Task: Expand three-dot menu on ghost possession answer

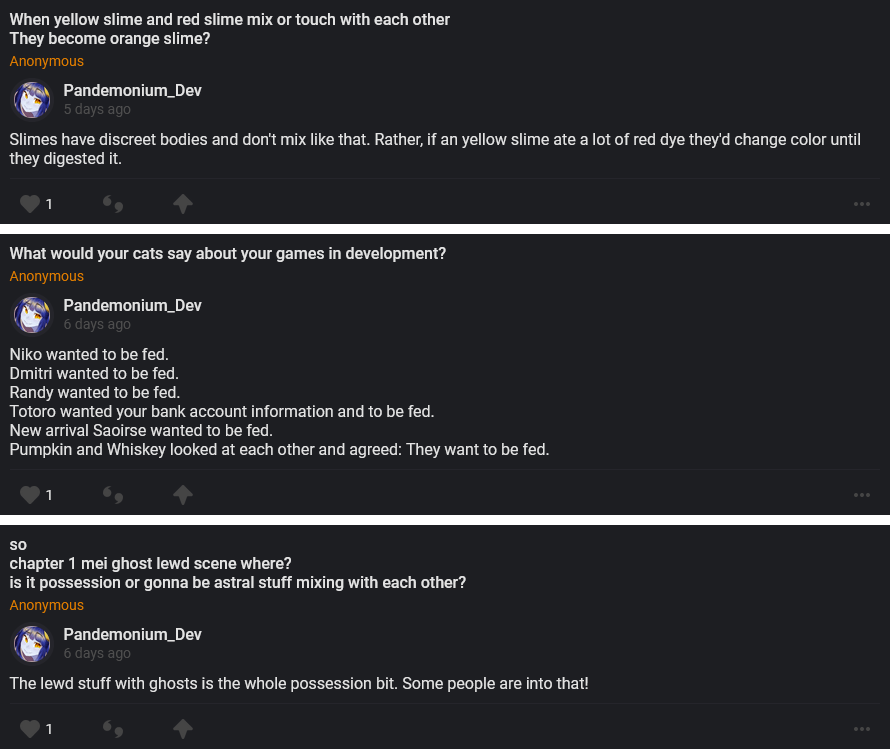Action: [x=862, y=729]
